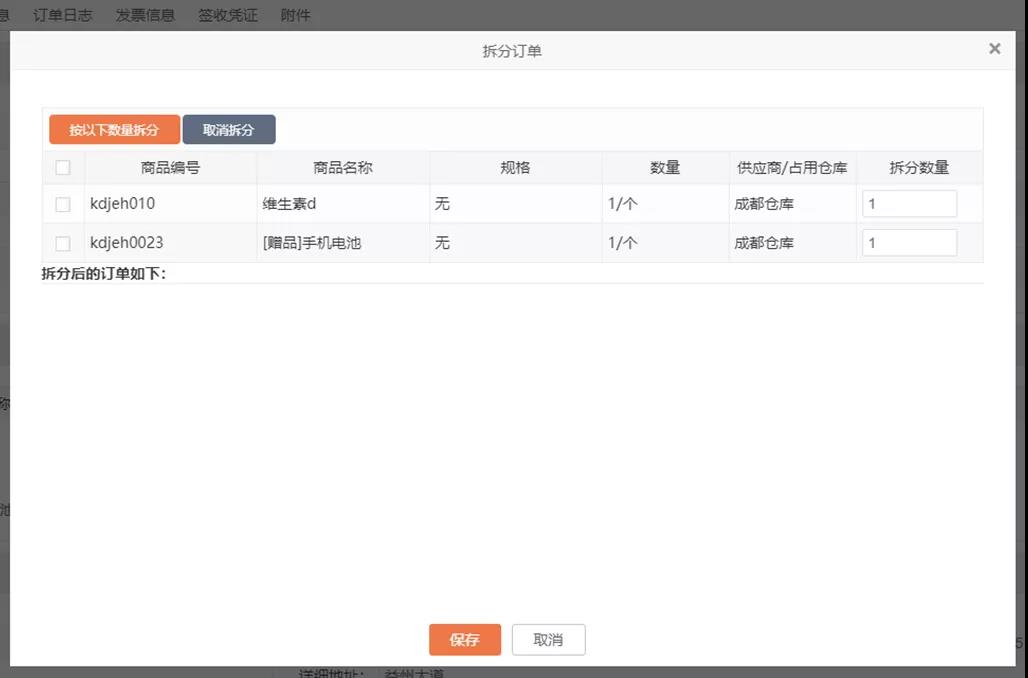Switch to the 订单日志 tab
The height and width of the screenshot is (678, 1028).
[x=63, y=15]
